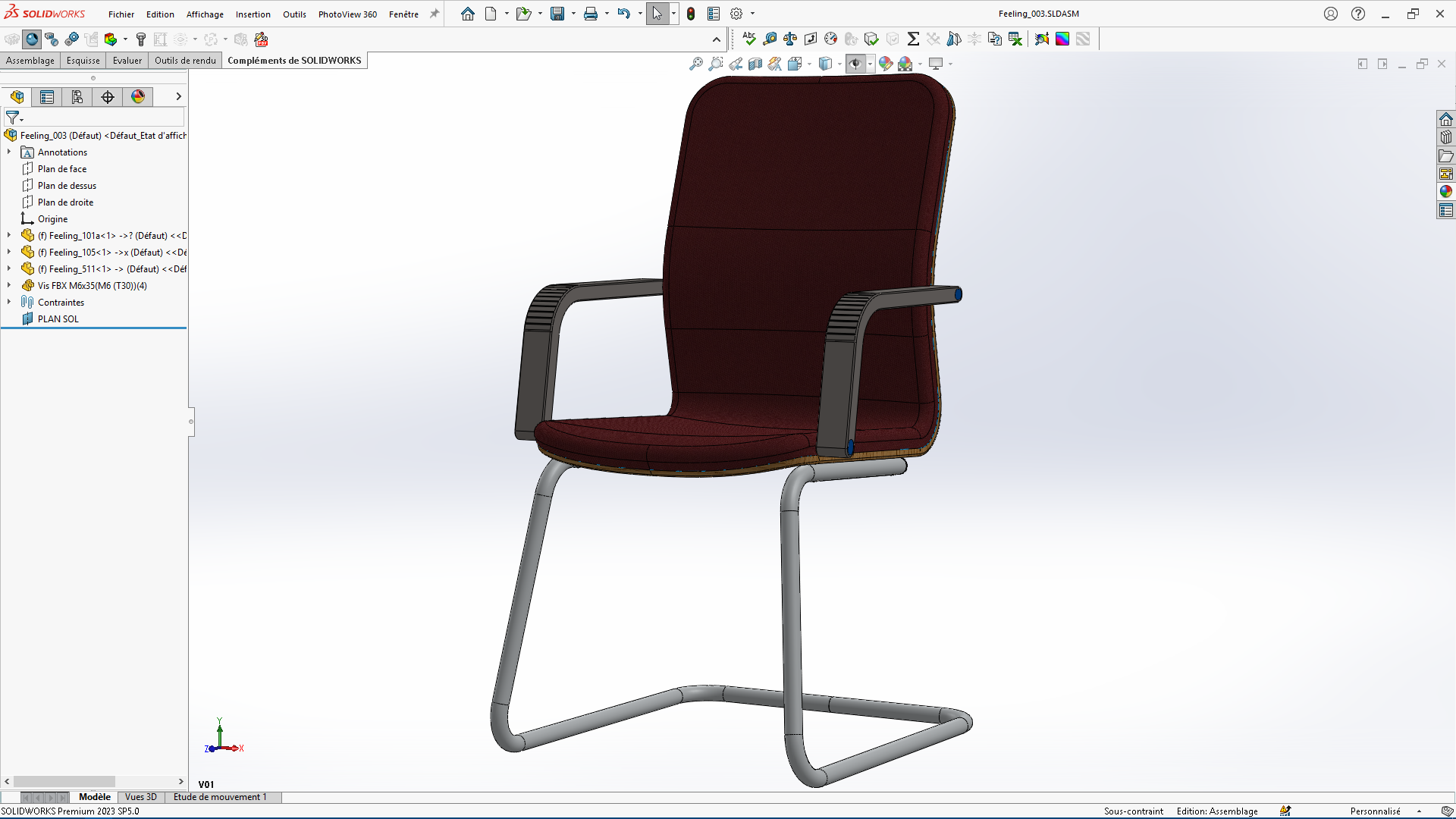Open the Design Library task pane icon

click(x=1446, y=137)
